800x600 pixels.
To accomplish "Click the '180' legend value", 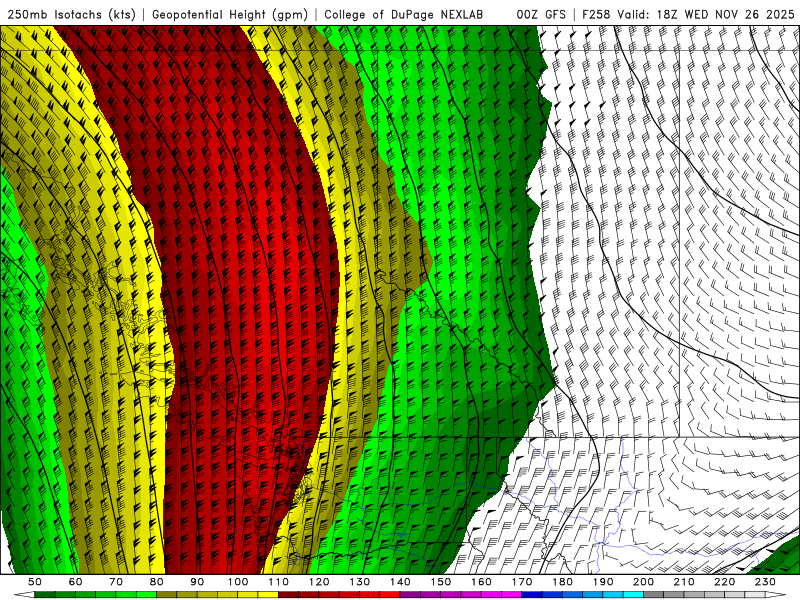I will [563, 582].
